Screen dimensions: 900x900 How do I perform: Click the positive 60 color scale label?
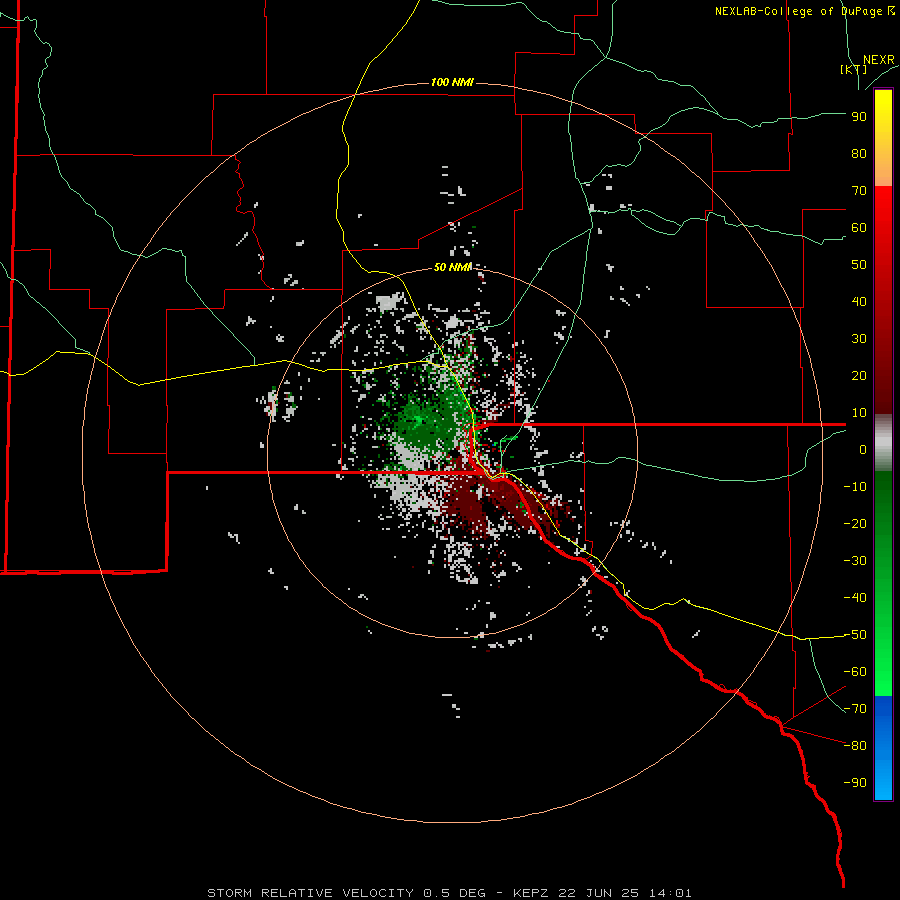pyautogui.click(x=859, y=228)
